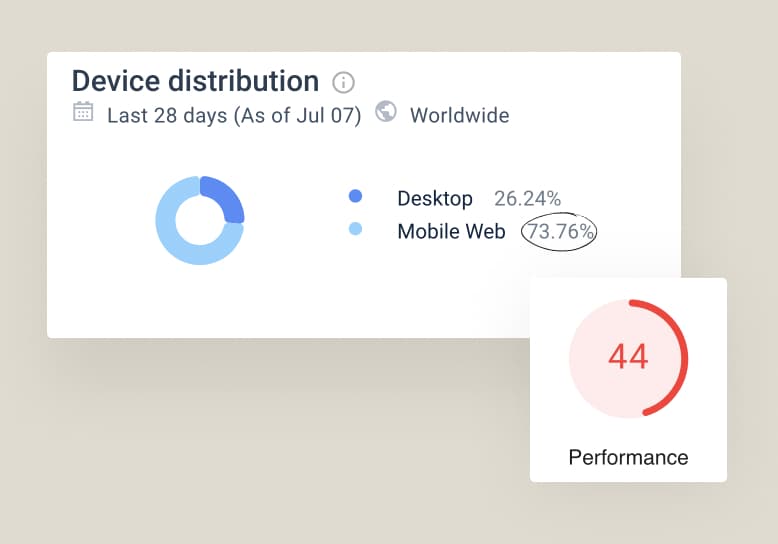778x544 pixels.
Task: Click the Desktop legend label
Action: (434, 198)
